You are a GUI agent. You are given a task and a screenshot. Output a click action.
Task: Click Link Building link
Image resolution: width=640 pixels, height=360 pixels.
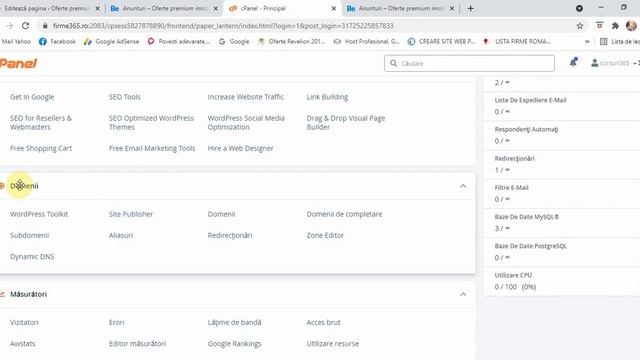(x=327, y=97)
